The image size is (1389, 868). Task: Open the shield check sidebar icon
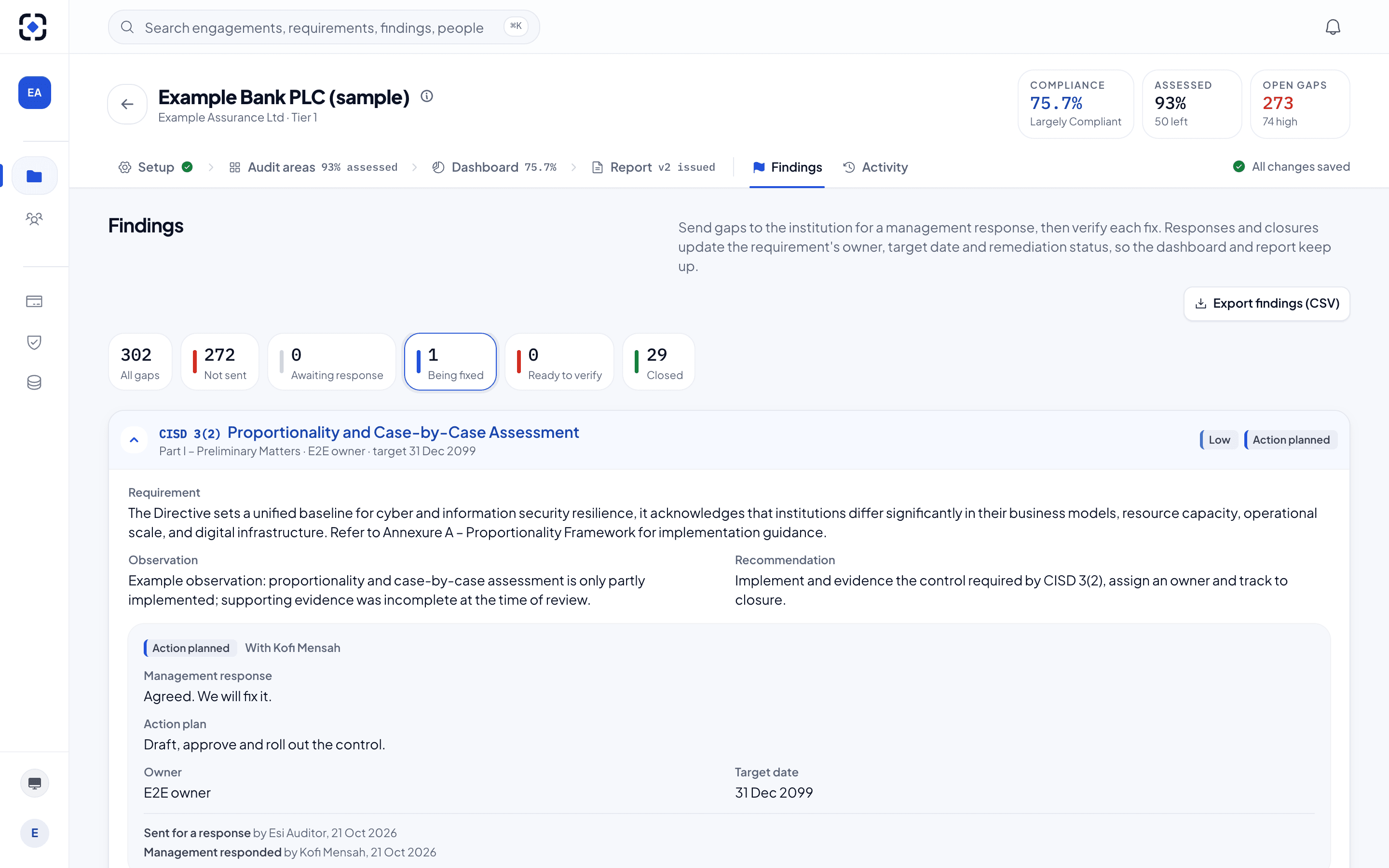pyautogui.click(x=34, y=342)
